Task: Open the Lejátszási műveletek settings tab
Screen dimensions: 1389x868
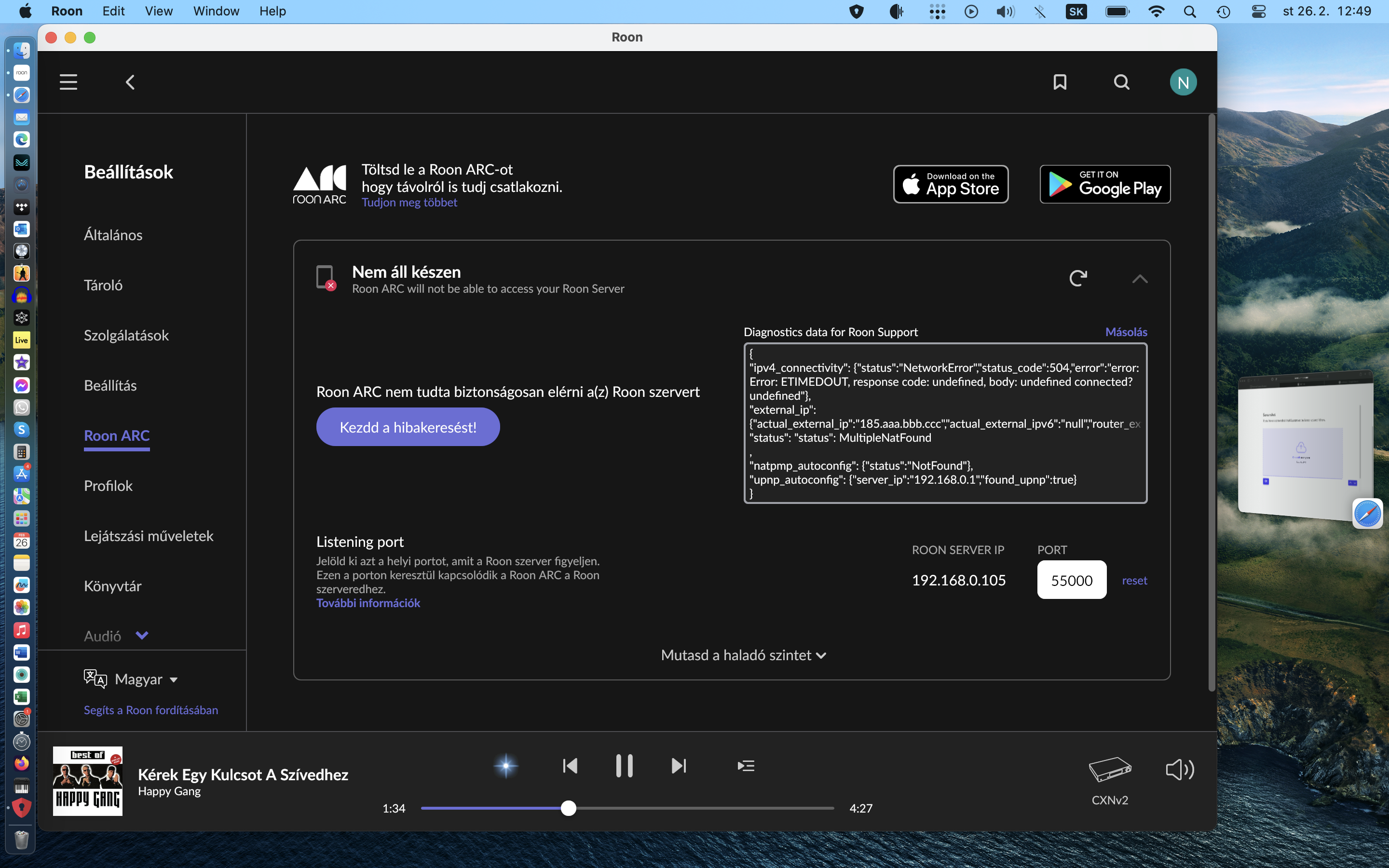Action: tap(149, 536)
